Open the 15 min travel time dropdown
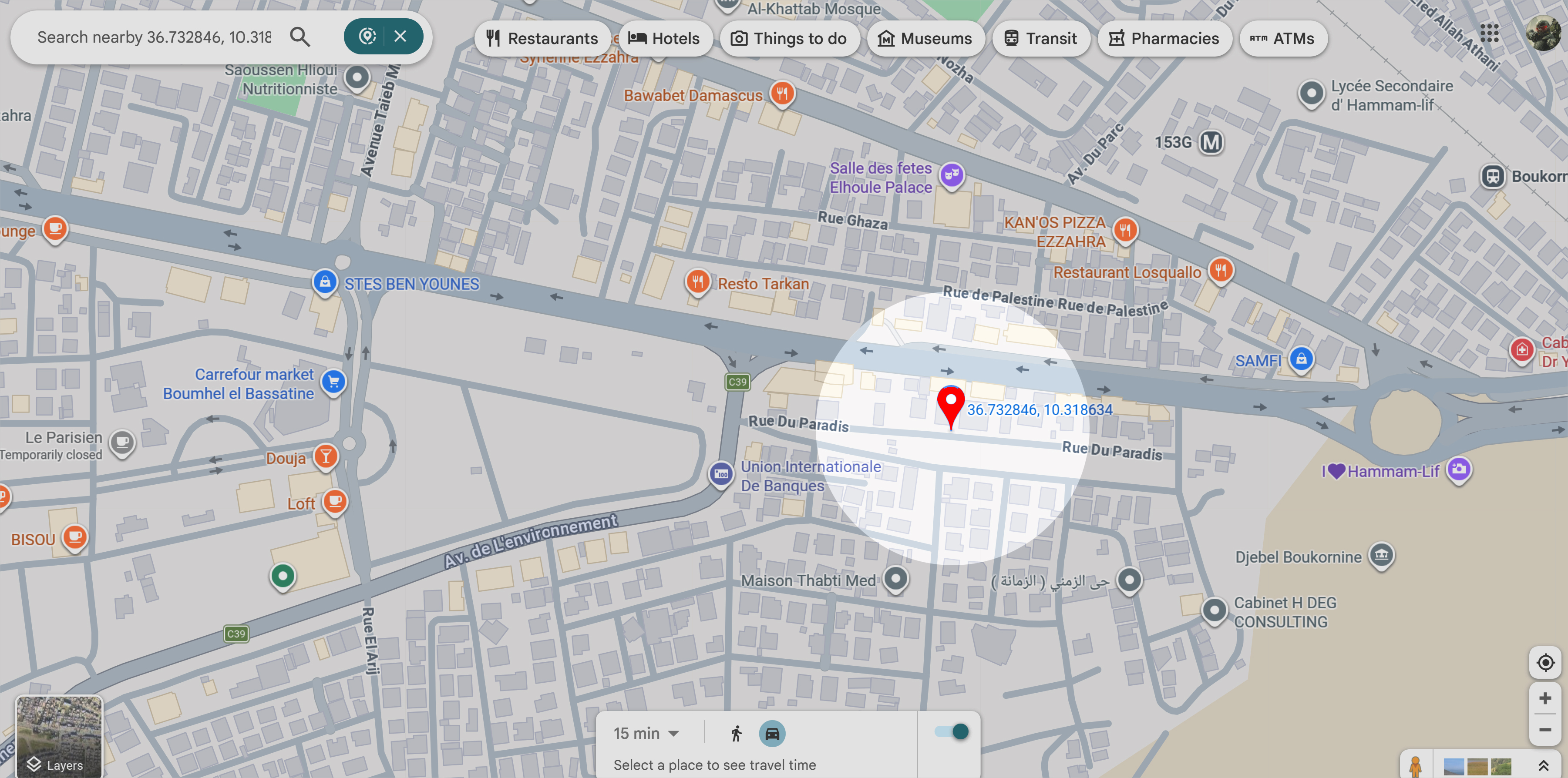 646,733
